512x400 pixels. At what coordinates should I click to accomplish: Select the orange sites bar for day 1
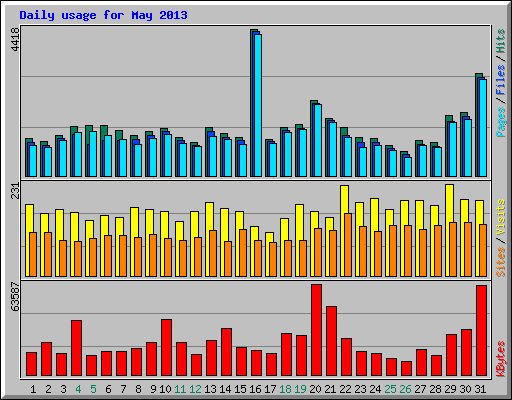click(33, 254)
